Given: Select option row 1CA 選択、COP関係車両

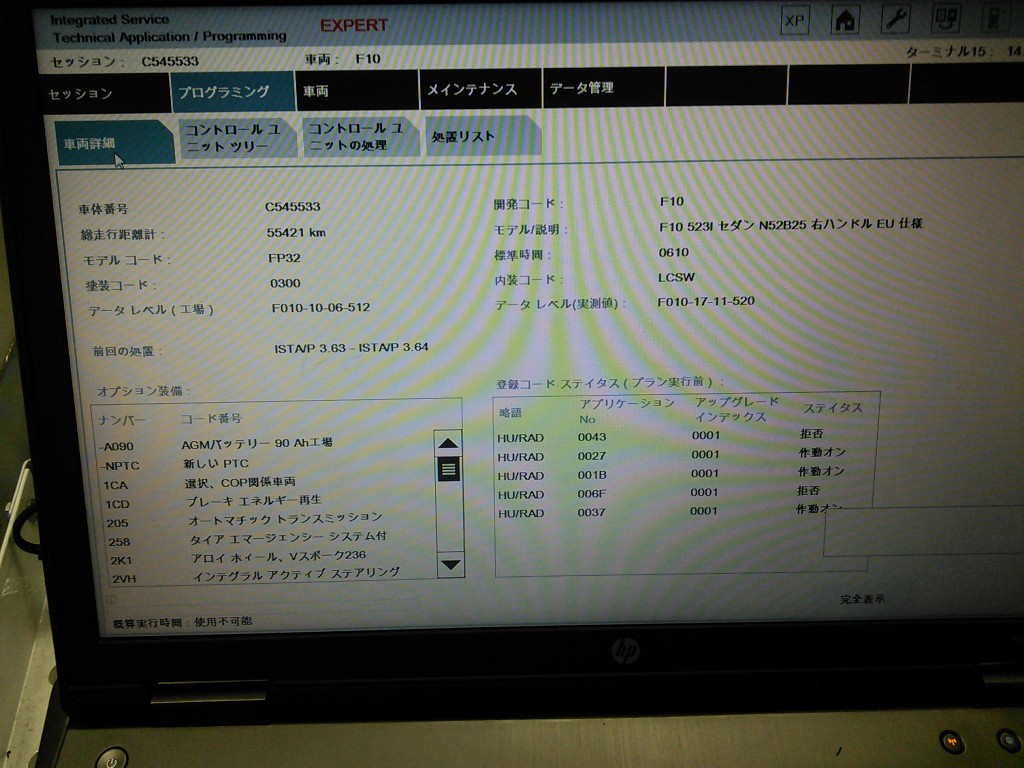Looking at the screenshot, I should pos(266,483).
